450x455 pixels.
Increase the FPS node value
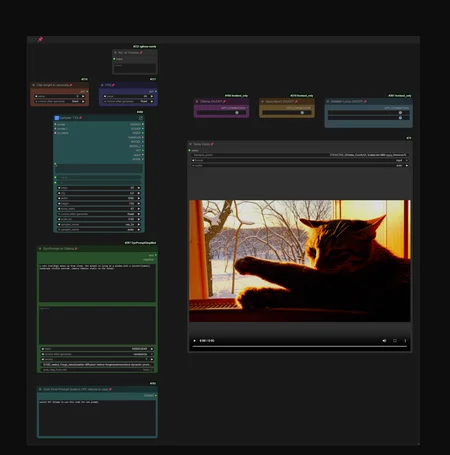point(152,96)
